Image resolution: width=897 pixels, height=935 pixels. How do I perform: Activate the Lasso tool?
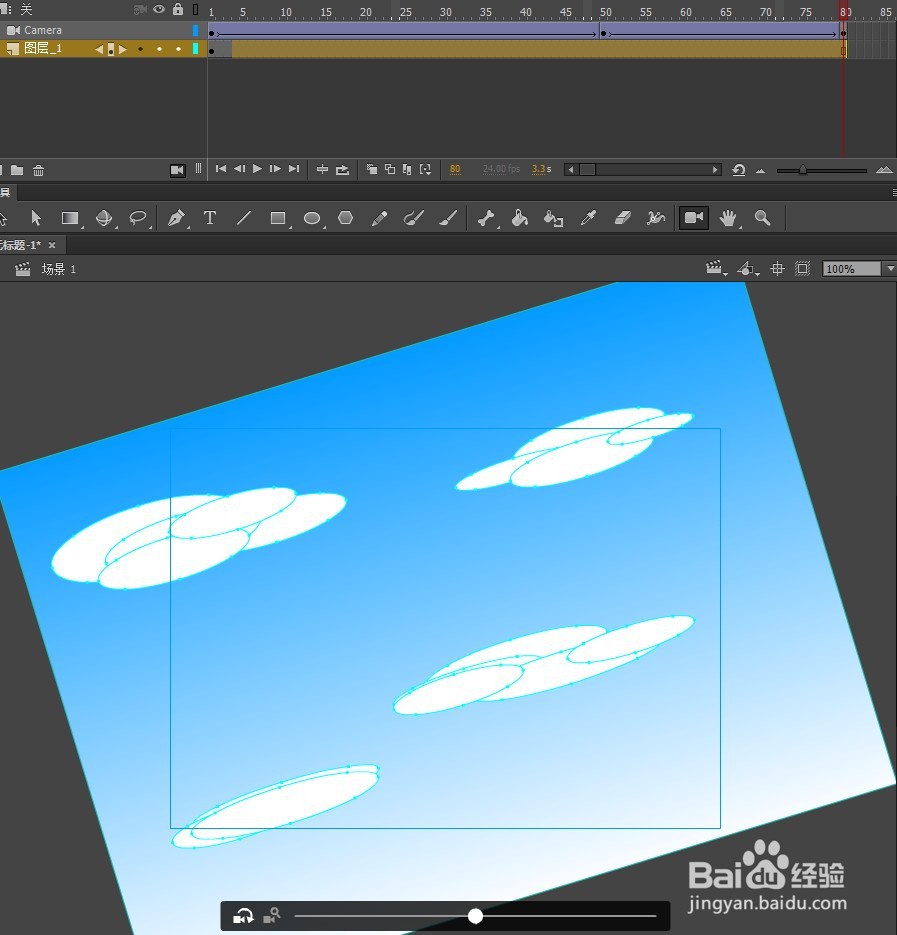point(139,218)
